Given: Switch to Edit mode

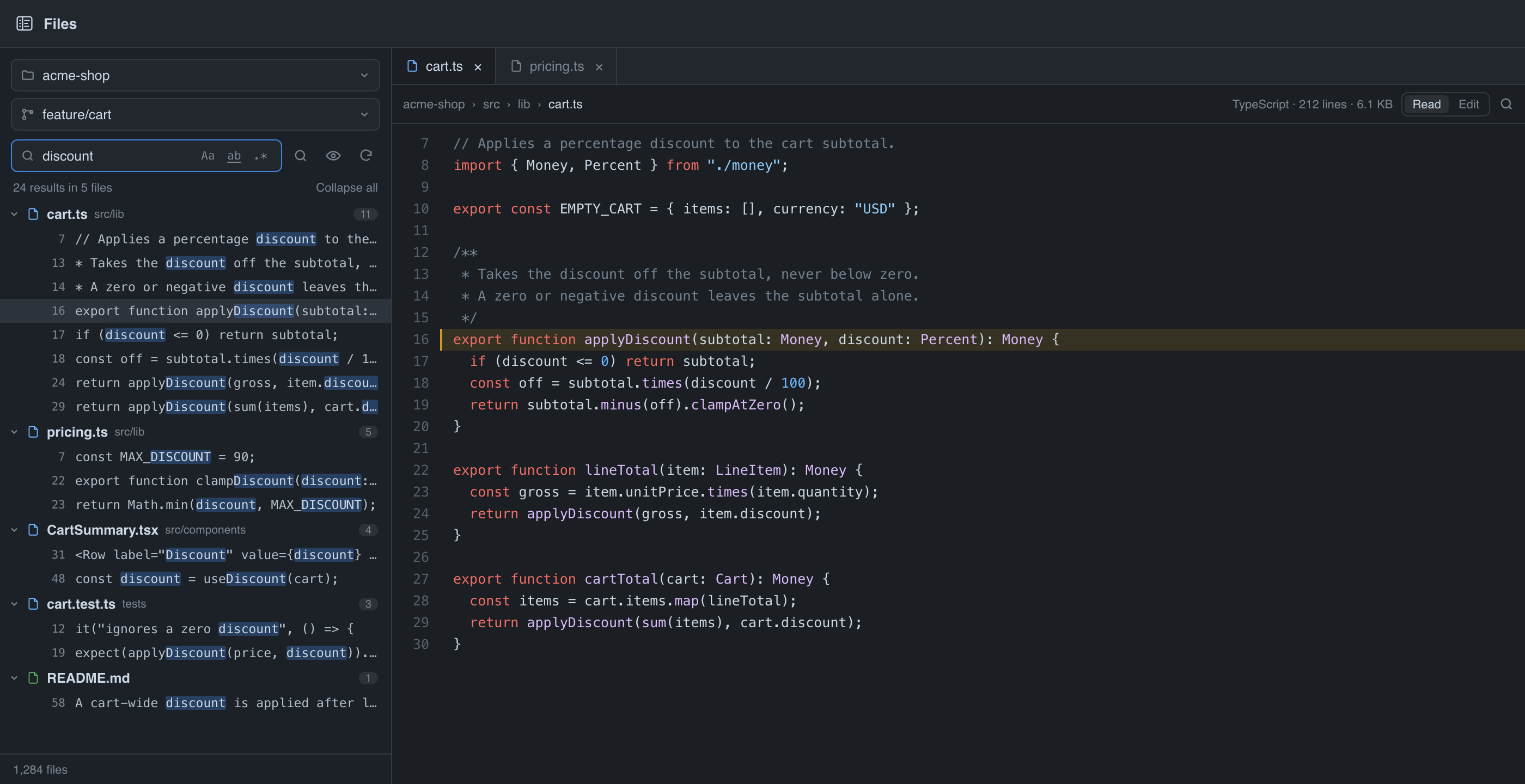Looking at the screenshot, I should (x=1468, y=104).
